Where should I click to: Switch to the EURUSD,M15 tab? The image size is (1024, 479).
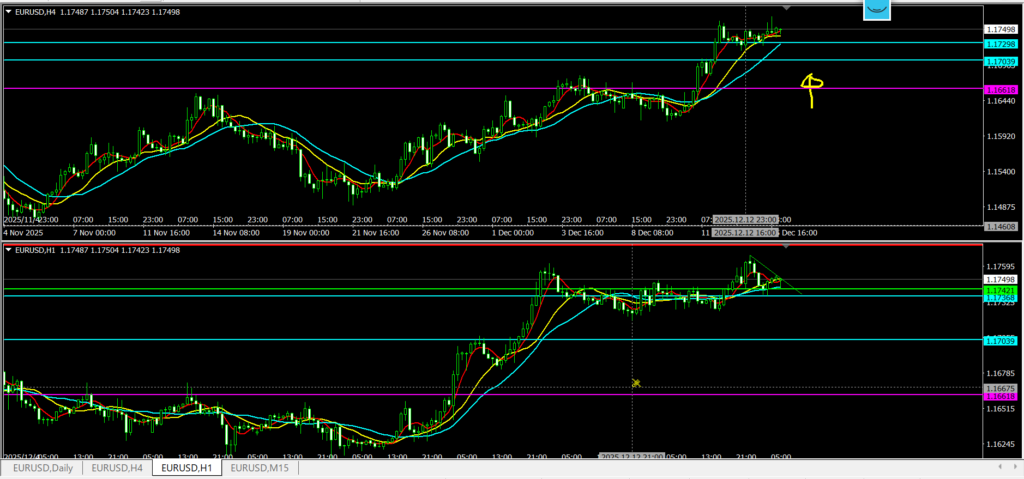tap(260, 467)
